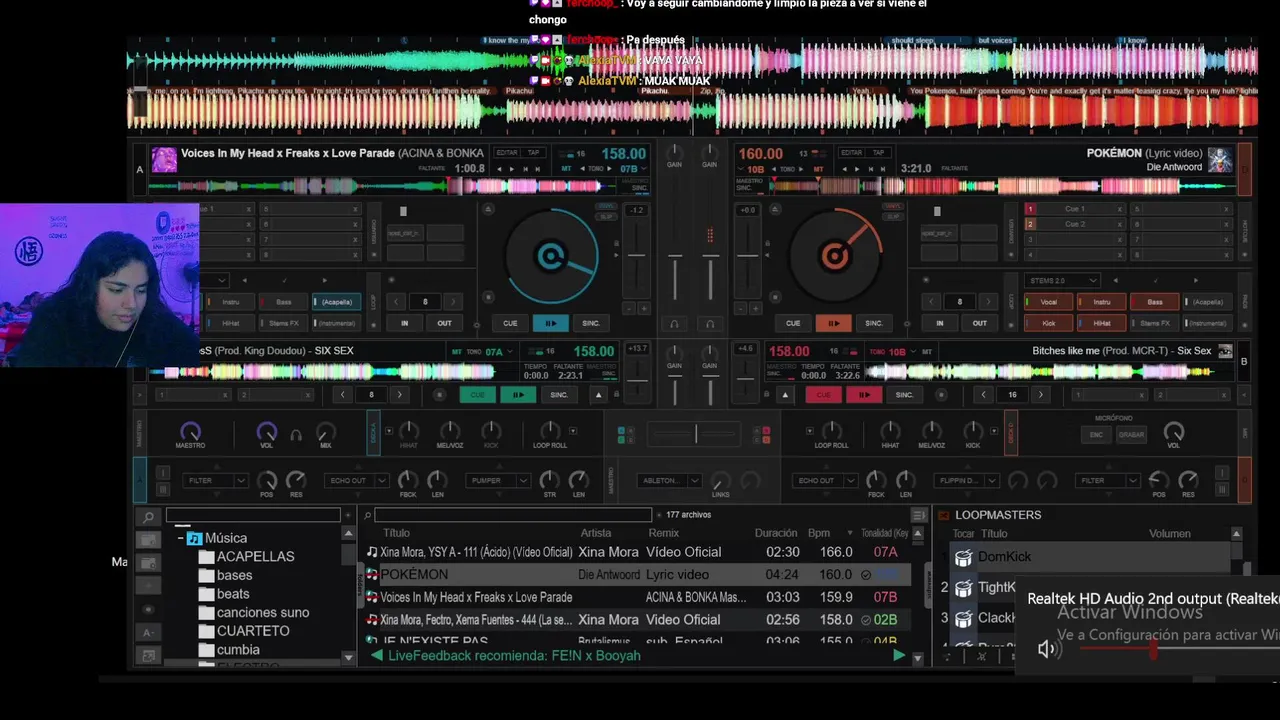
Task: Play or pause deck A (blue play button)
Action: (550, 323)
